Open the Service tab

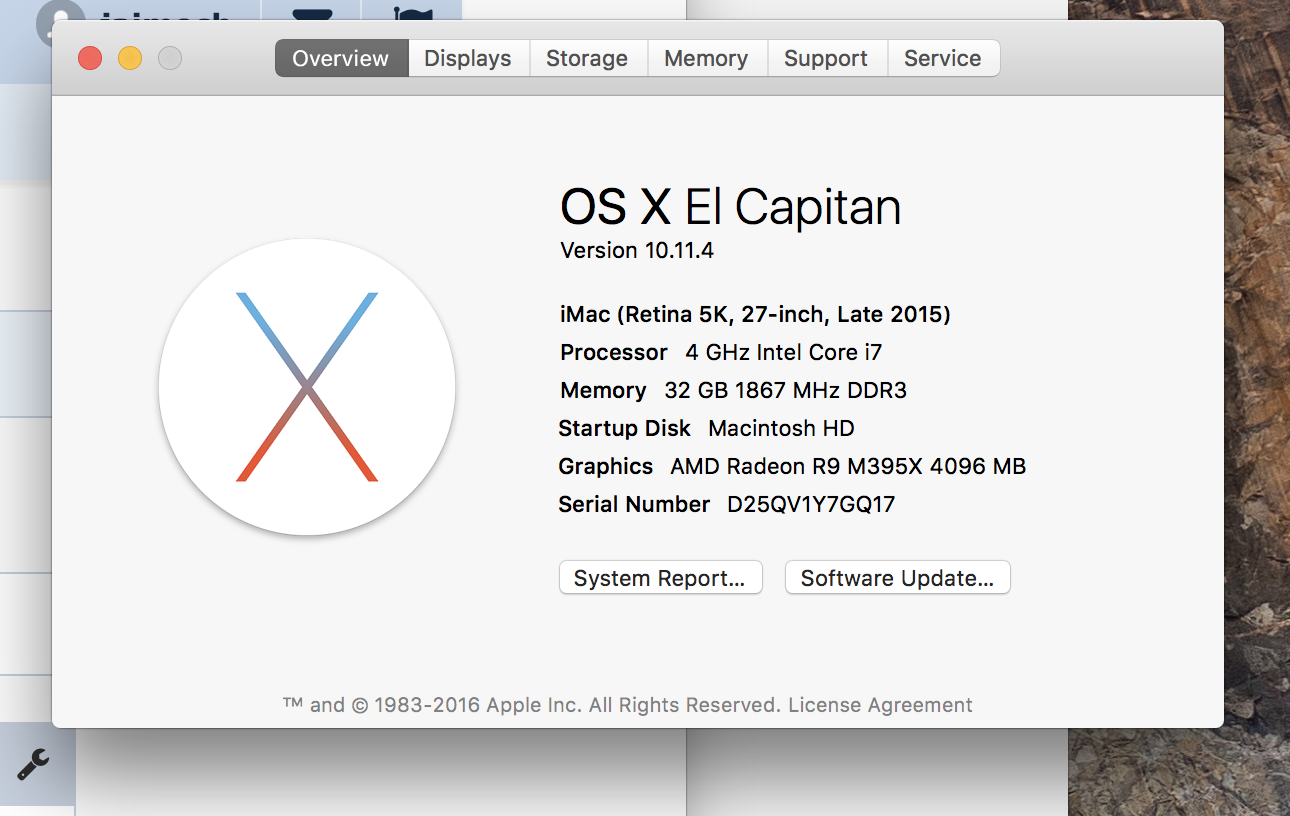[x=943, y=58]
